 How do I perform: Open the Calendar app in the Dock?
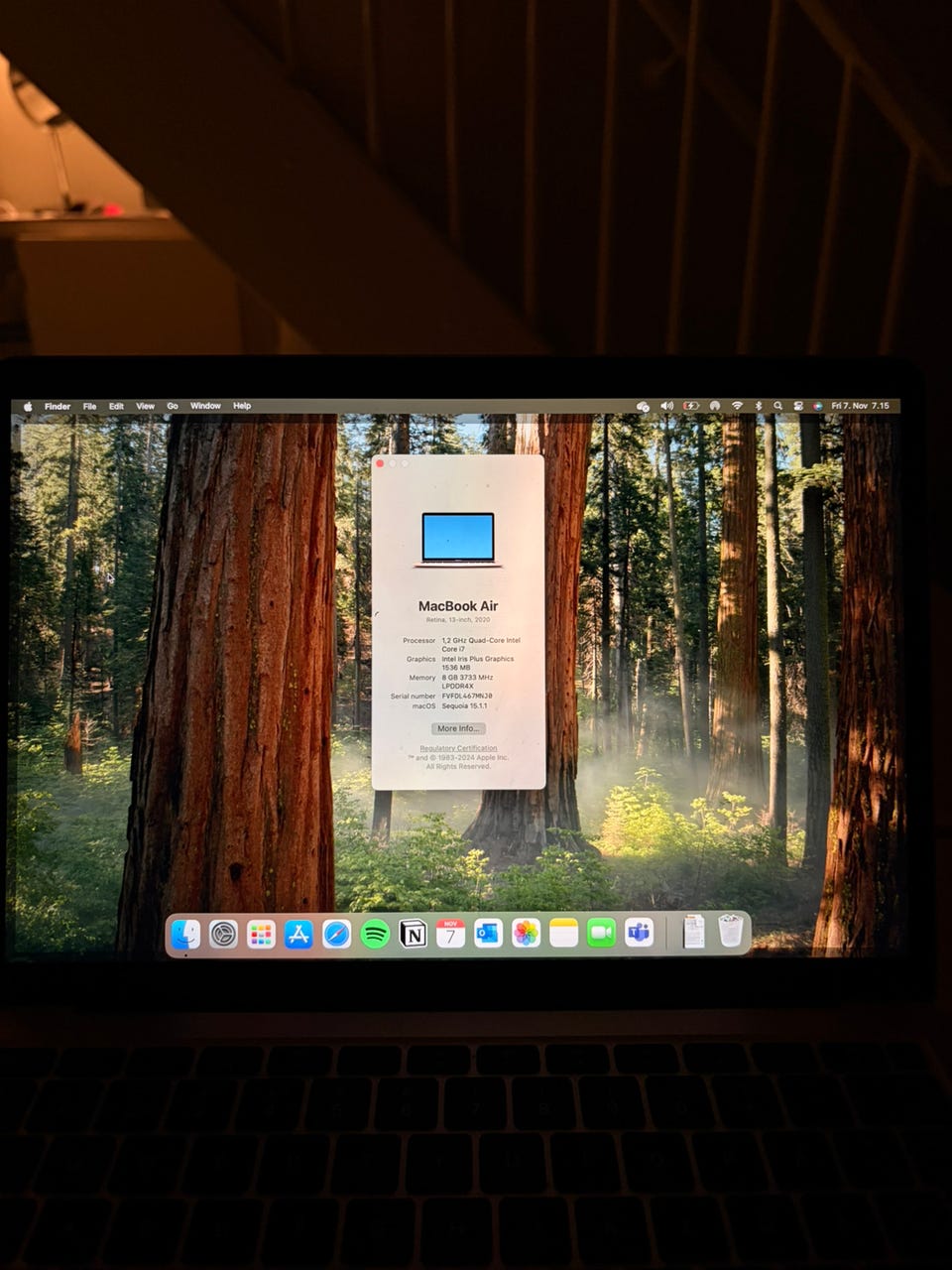pos(450,934)
